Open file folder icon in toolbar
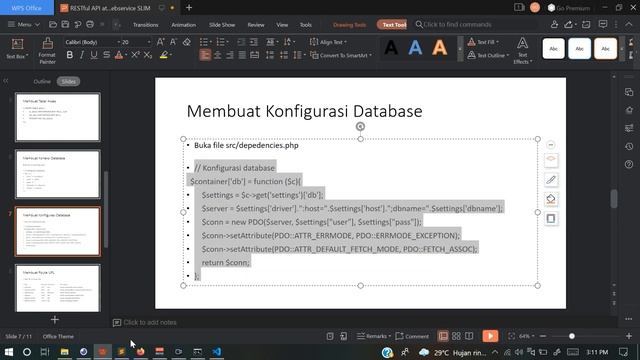This screenshot has width=640, height=360. [53, 24]
